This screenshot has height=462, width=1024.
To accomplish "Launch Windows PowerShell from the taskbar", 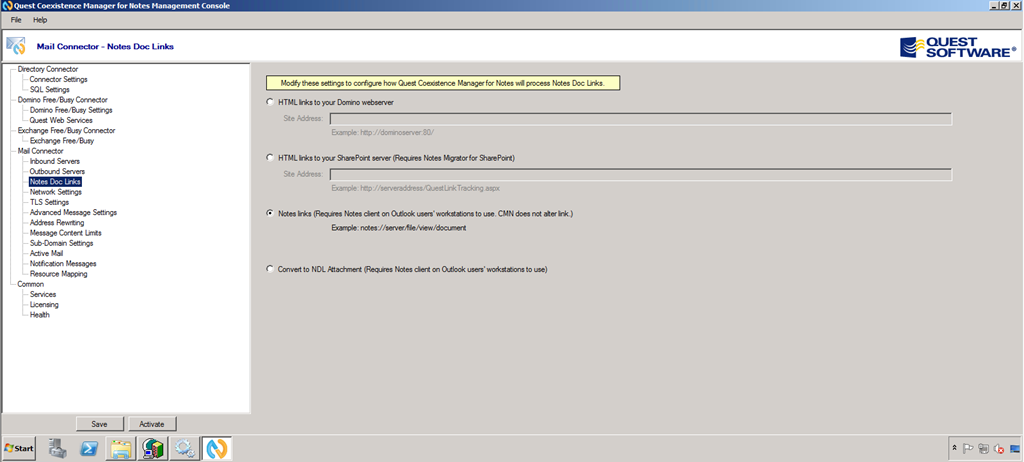I will (x=89, y=448).
